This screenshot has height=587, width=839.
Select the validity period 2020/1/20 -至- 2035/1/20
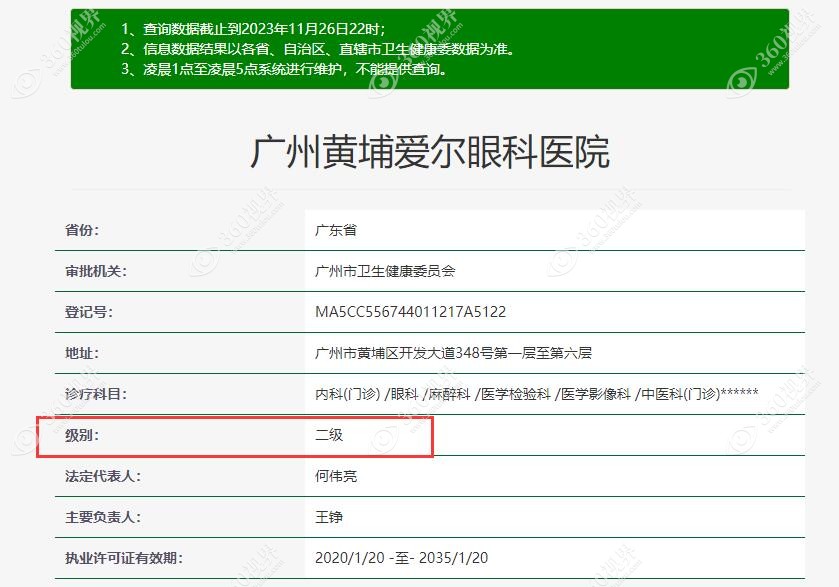click(x=401, y=558)
